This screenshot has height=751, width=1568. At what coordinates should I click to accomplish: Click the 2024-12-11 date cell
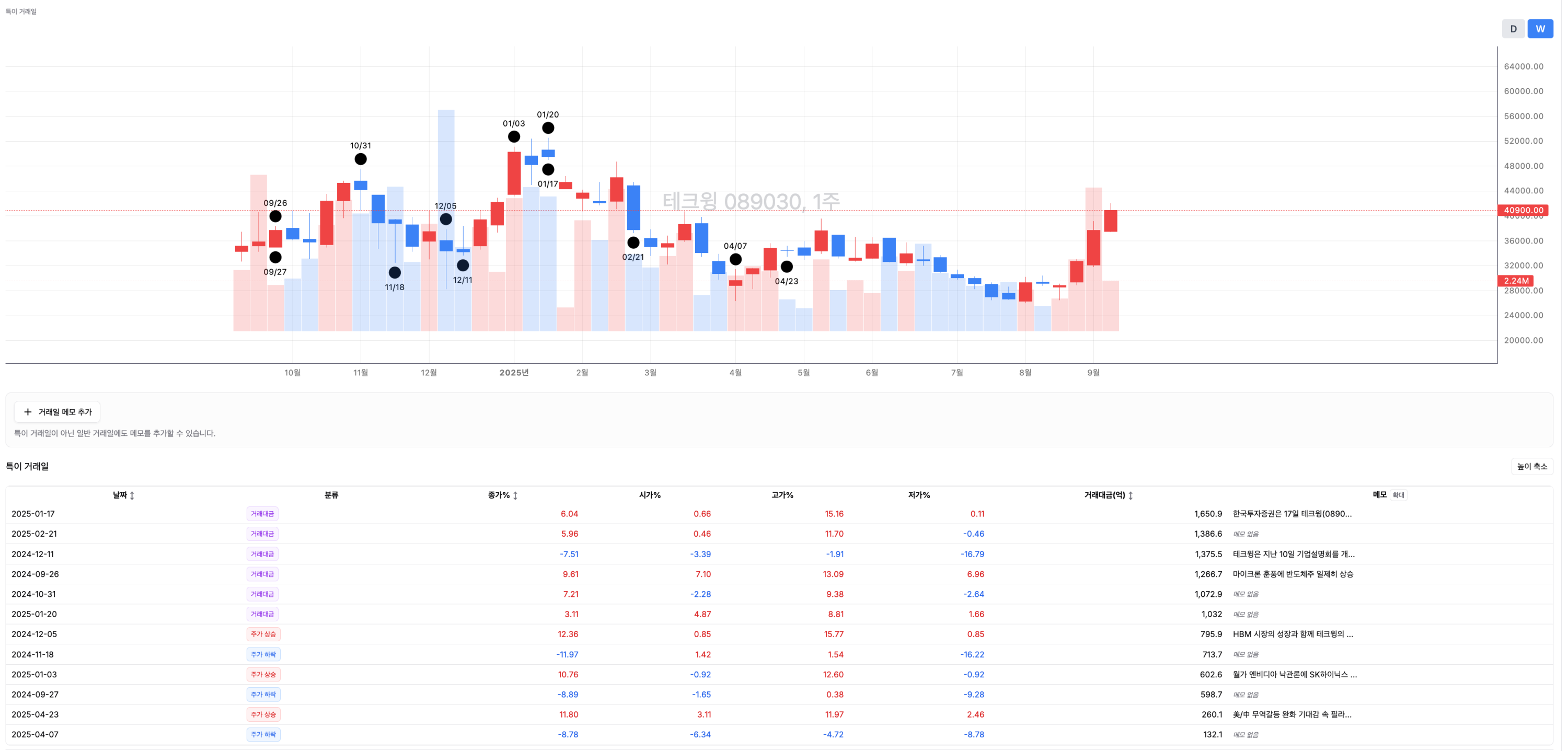coord(32,554)
